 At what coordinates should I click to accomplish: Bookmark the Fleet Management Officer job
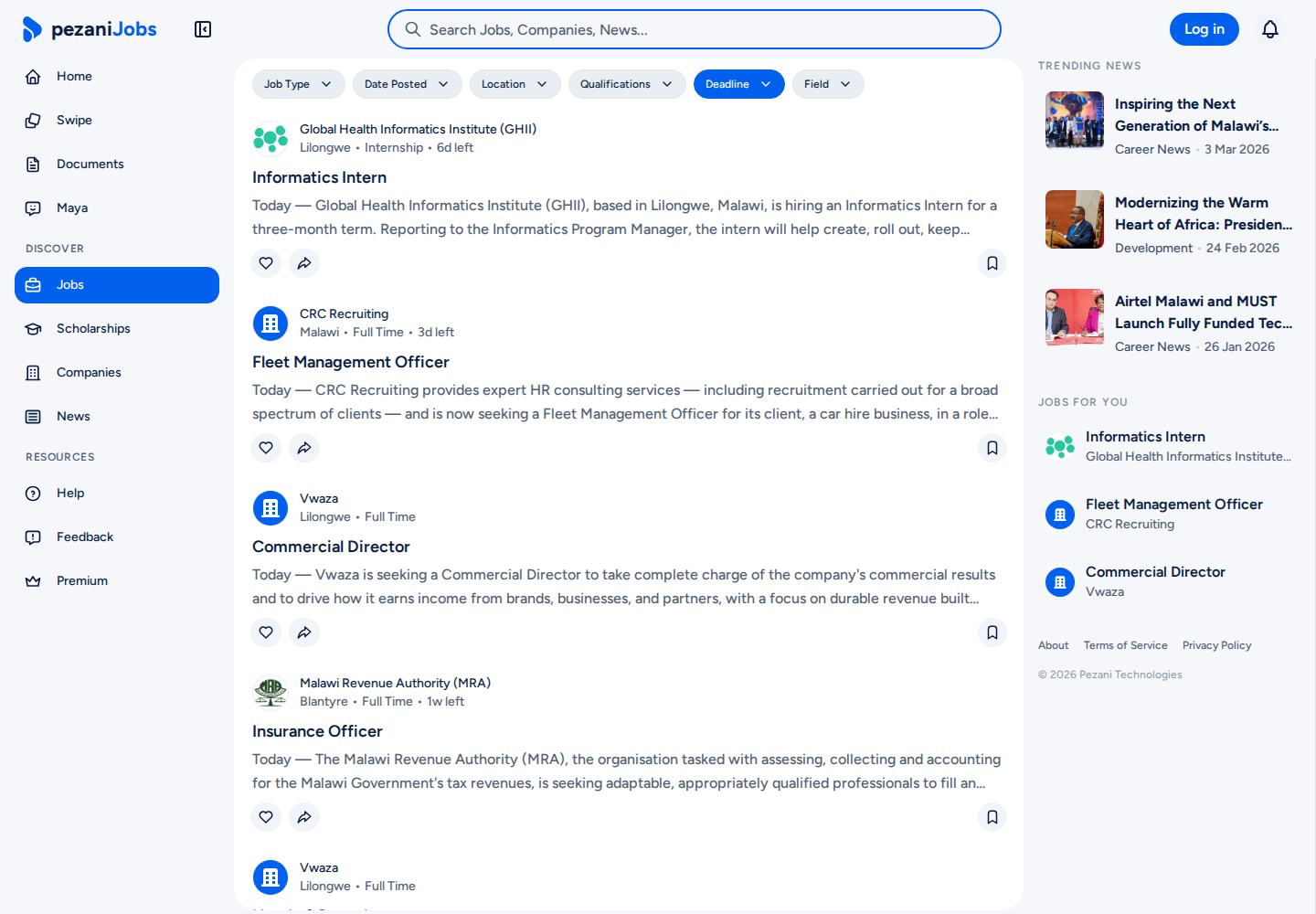tap(992, 448)
